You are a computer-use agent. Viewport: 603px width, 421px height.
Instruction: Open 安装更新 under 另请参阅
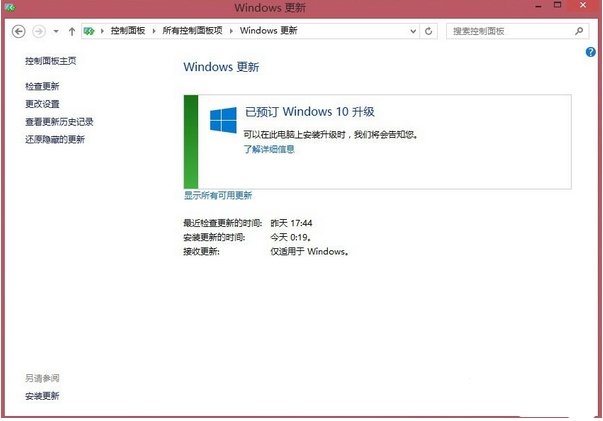coord(42,396)
